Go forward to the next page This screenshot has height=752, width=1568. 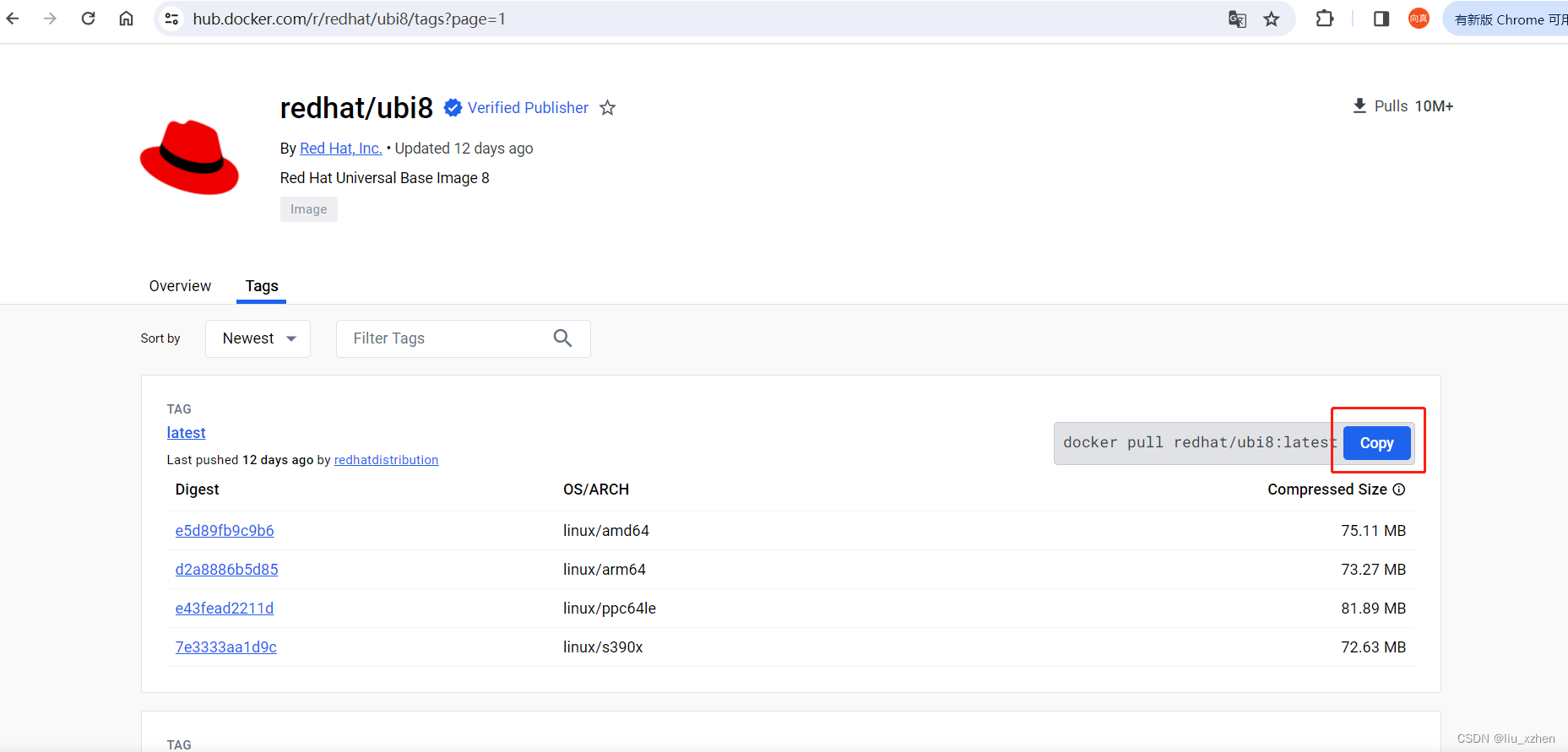[51, 19]
